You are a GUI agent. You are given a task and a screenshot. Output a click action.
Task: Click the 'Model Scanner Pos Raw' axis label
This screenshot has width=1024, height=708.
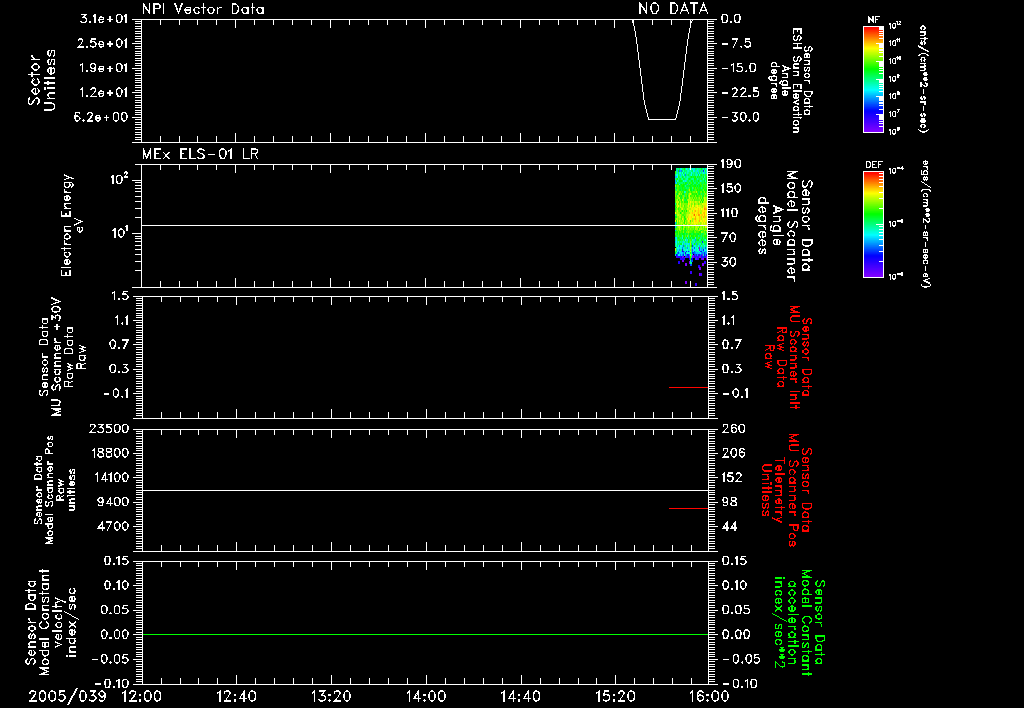(x=55, y=490)
